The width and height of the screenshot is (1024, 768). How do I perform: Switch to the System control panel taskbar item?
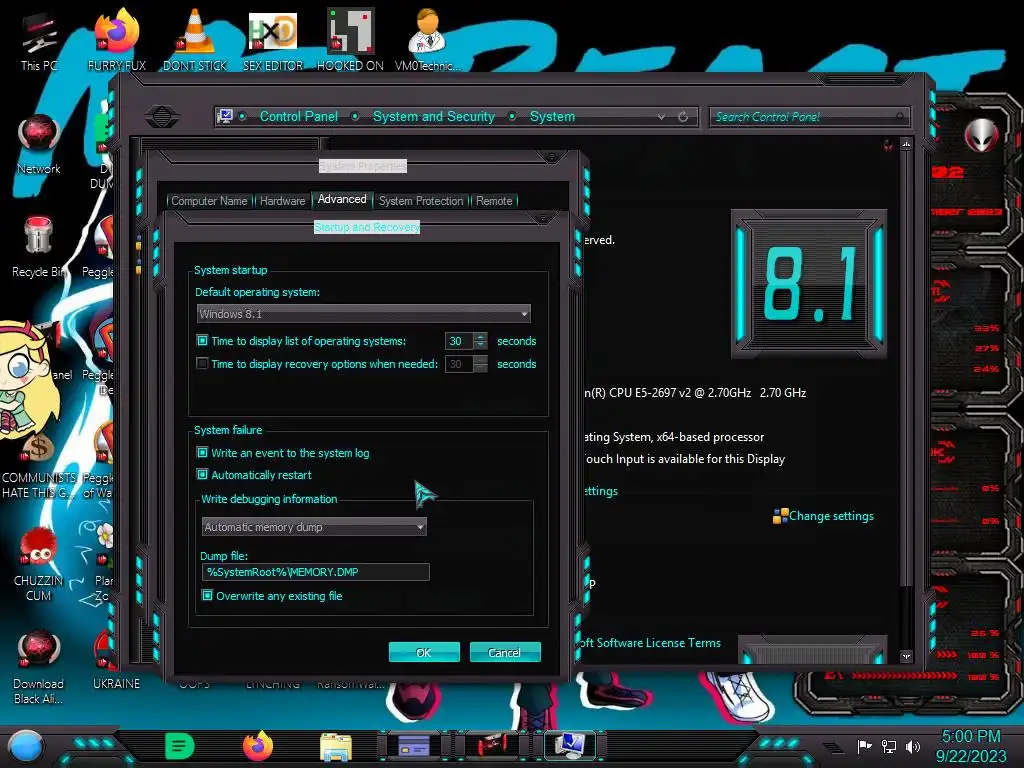tap(570, 746)
